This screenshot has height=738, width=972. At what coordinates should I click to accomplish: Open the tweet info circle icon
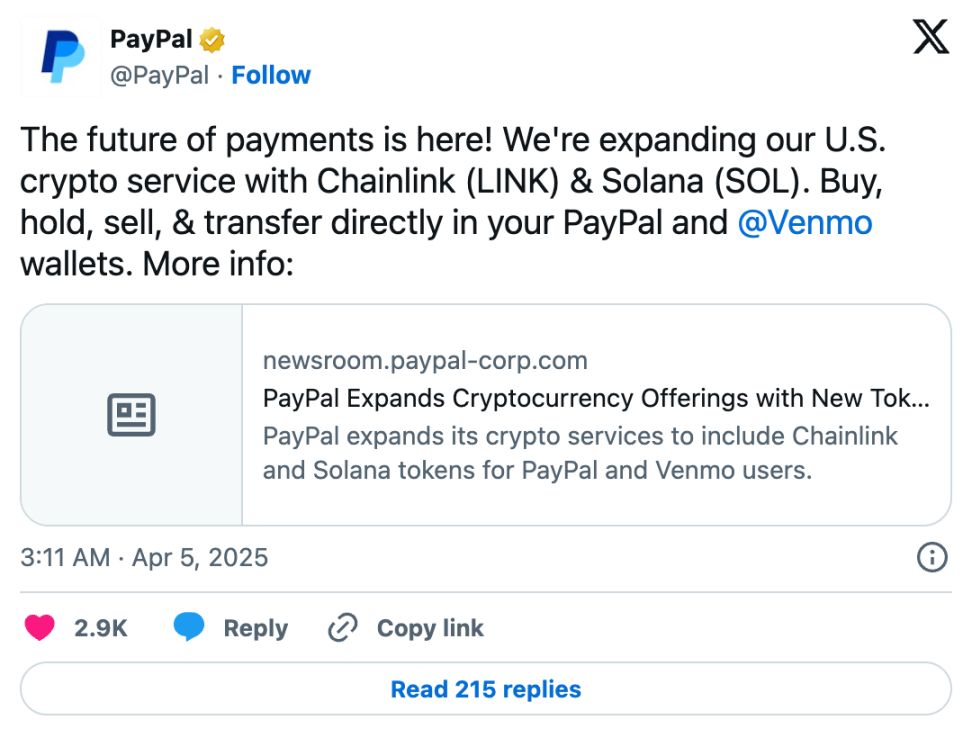932,557
